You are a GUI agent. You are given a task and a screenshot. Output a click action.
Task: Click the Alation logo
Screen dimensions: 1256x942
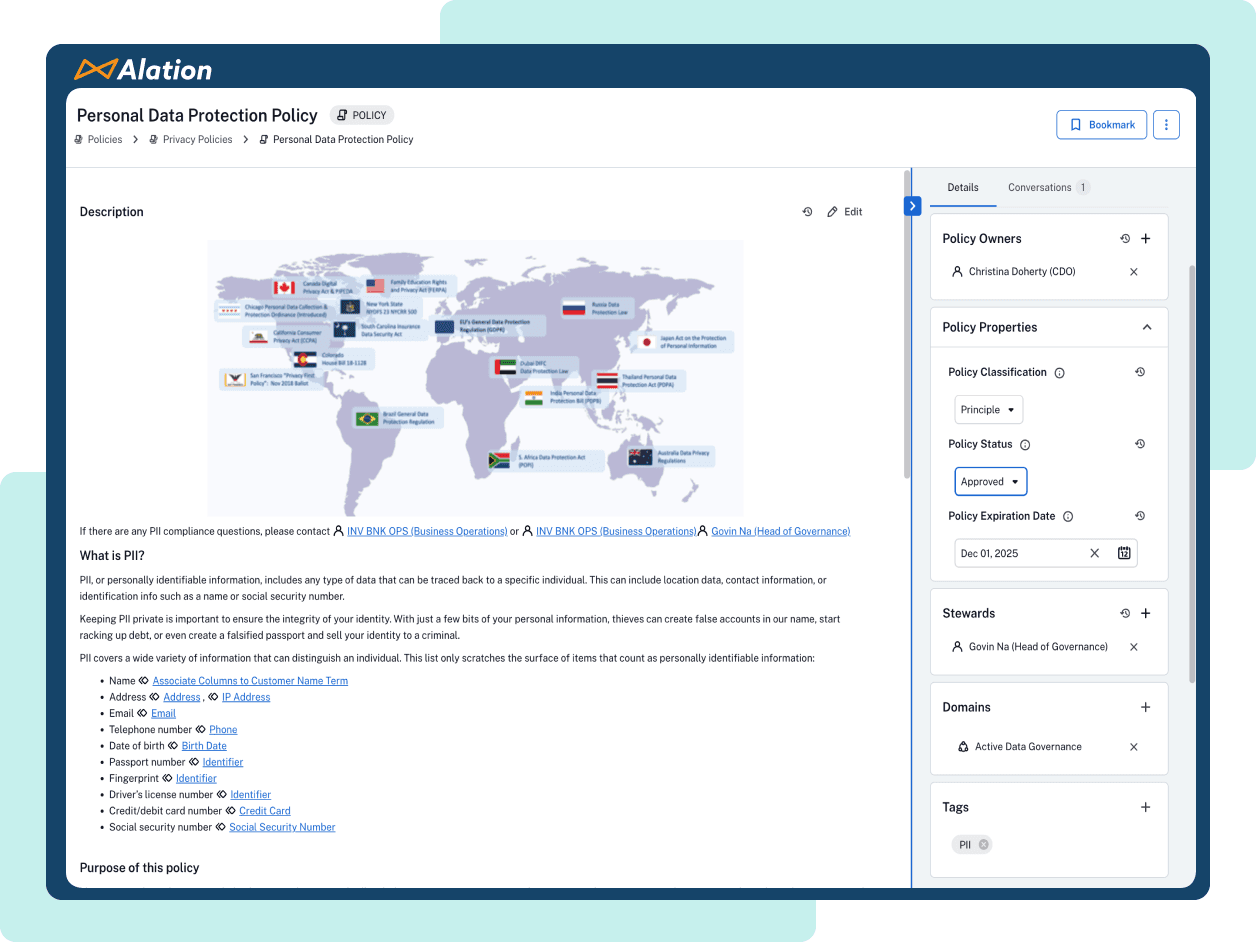pyautogui.click(x=143, y=70)
